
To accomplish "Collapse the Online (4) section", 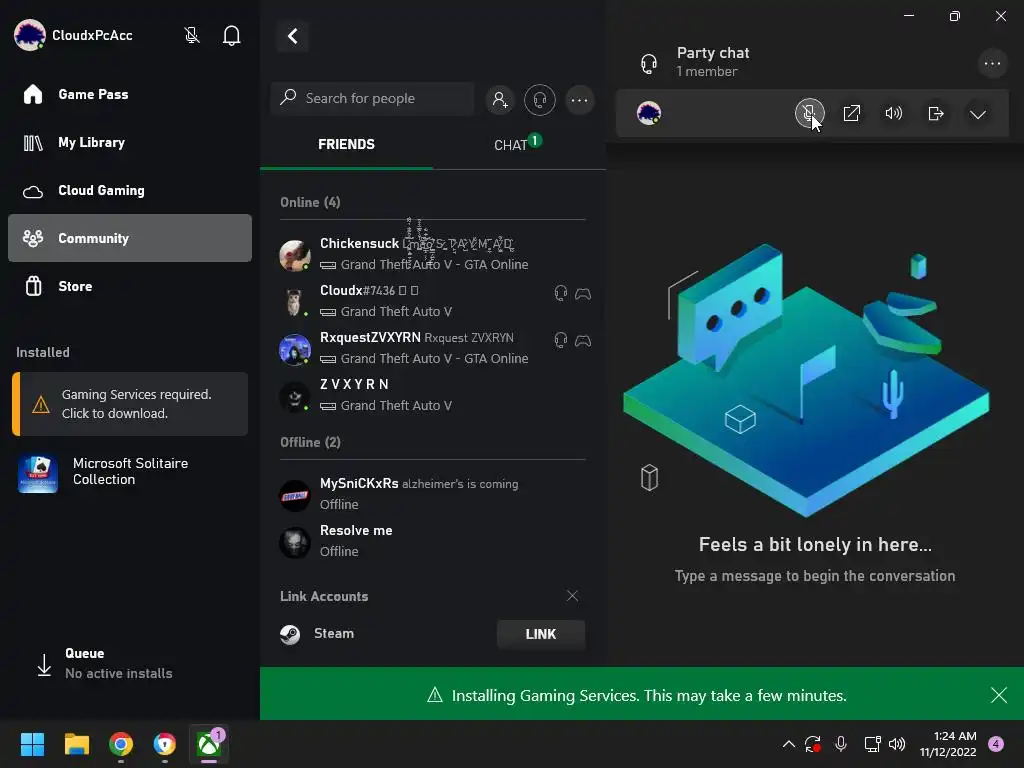I will 310,202.
